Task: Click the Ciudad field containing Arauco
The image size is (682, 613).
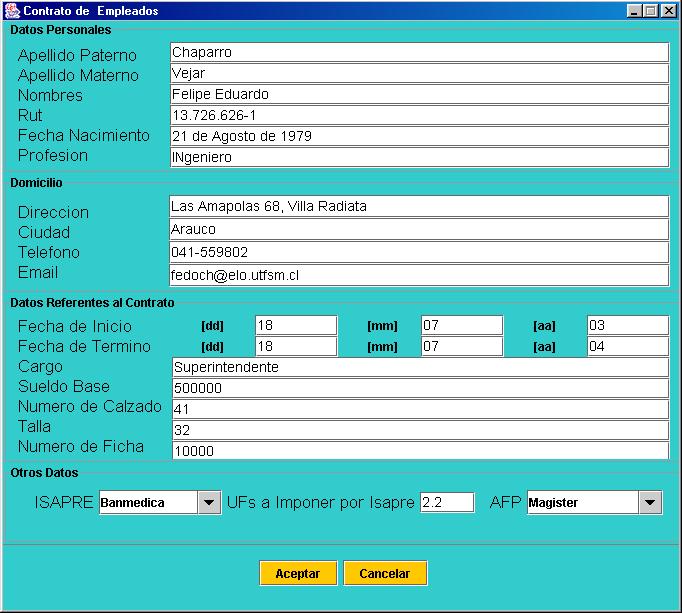Action: [418, 230]
